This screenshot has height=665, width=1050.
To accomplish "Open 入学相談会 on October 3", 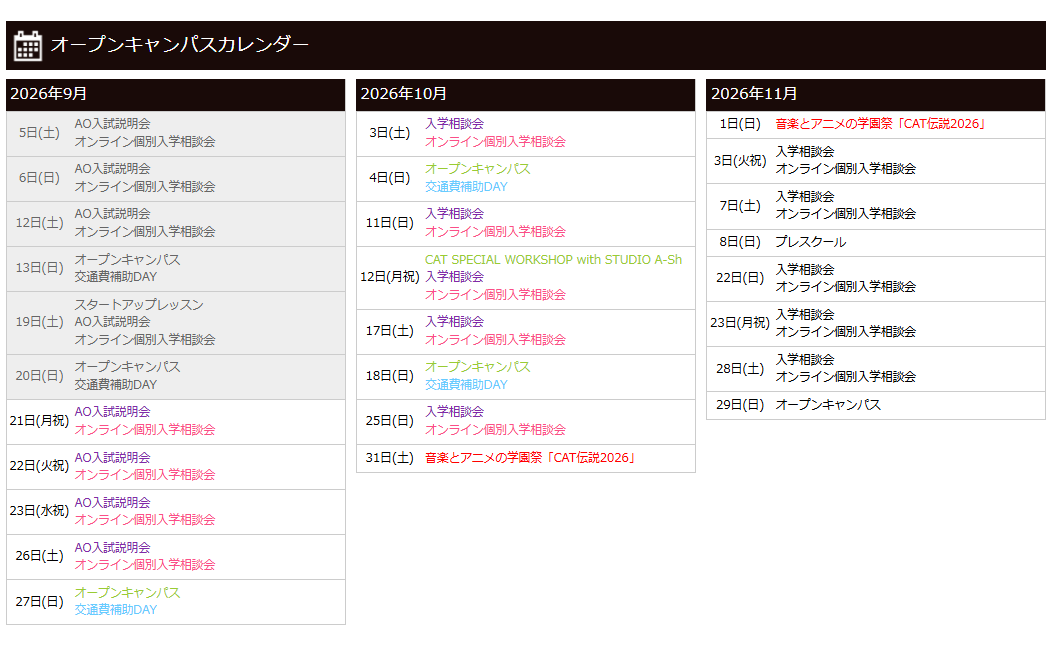I will (454, 124).
